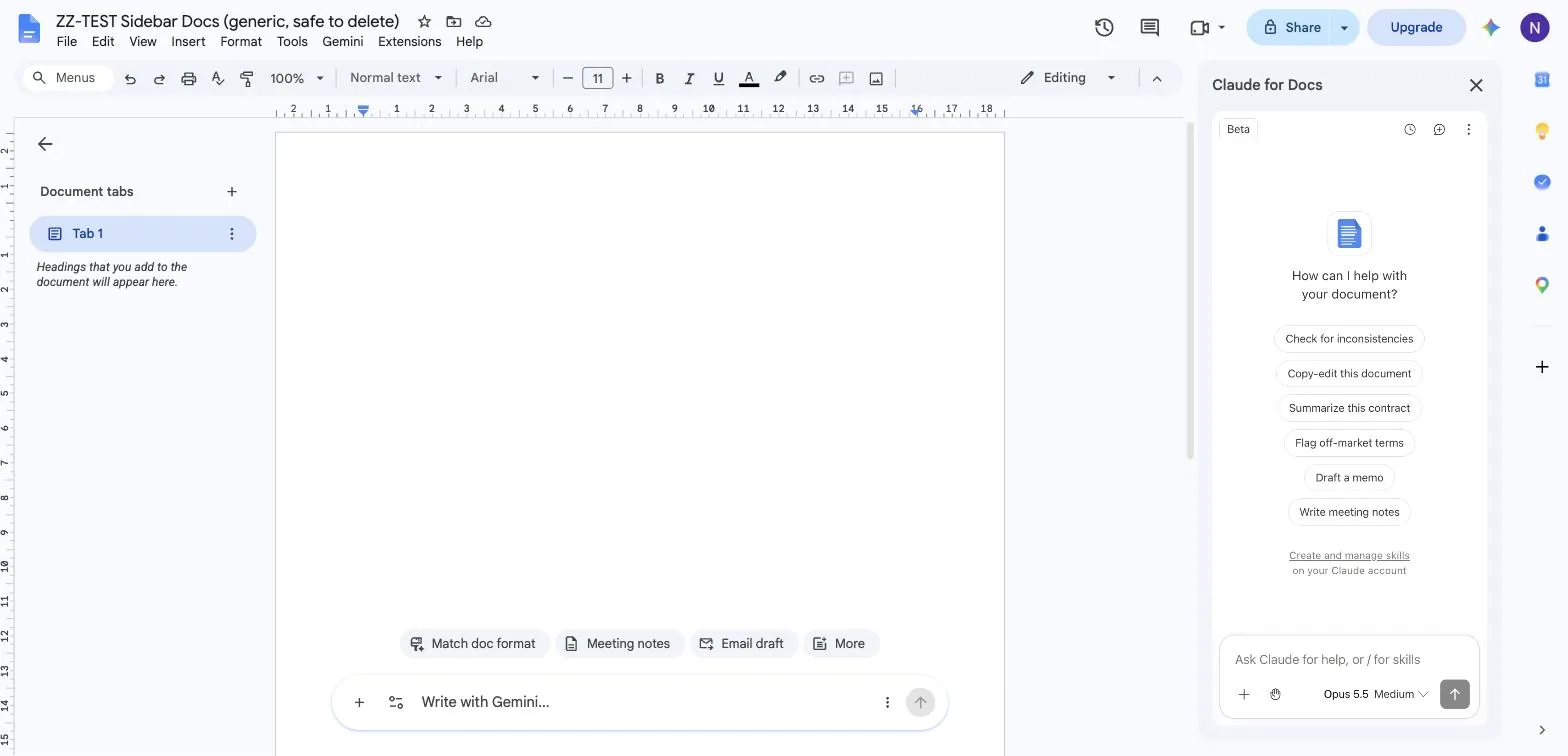This screenshot has width=1568, height=756.
Task: Open the Google Tasks side panel icon
Action: pos(1542,182)
